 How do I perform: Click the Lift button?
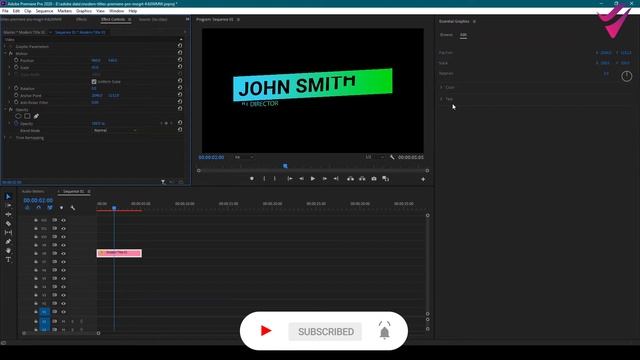click(x=351, y=179)
